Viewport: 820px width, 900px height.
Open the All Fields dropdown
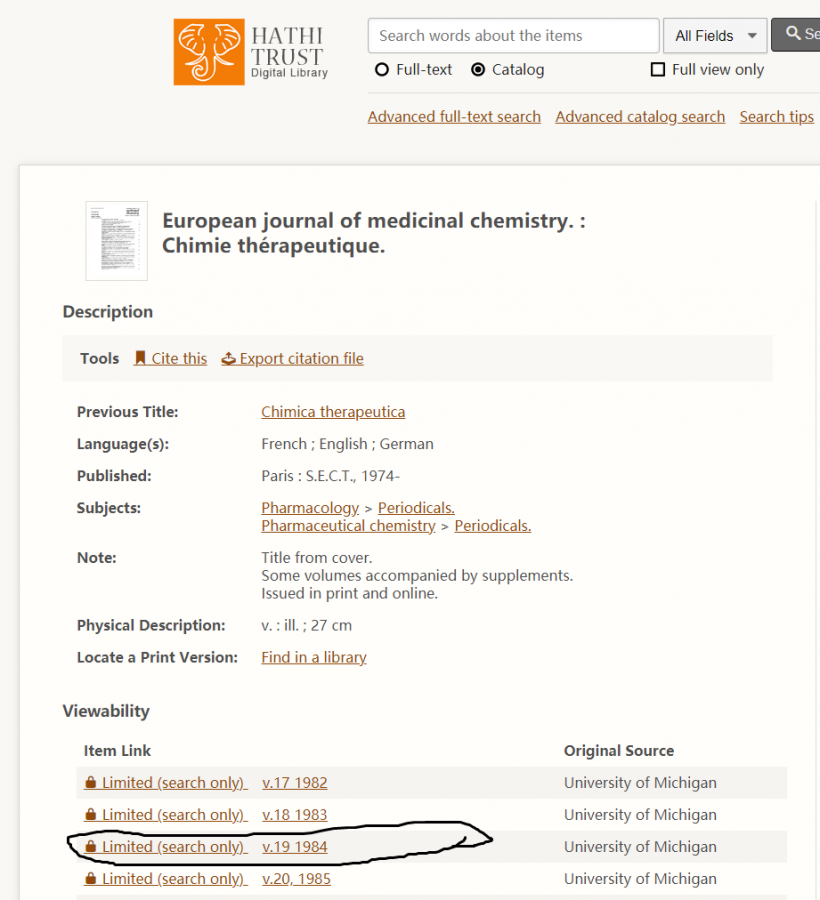point(715,36)
